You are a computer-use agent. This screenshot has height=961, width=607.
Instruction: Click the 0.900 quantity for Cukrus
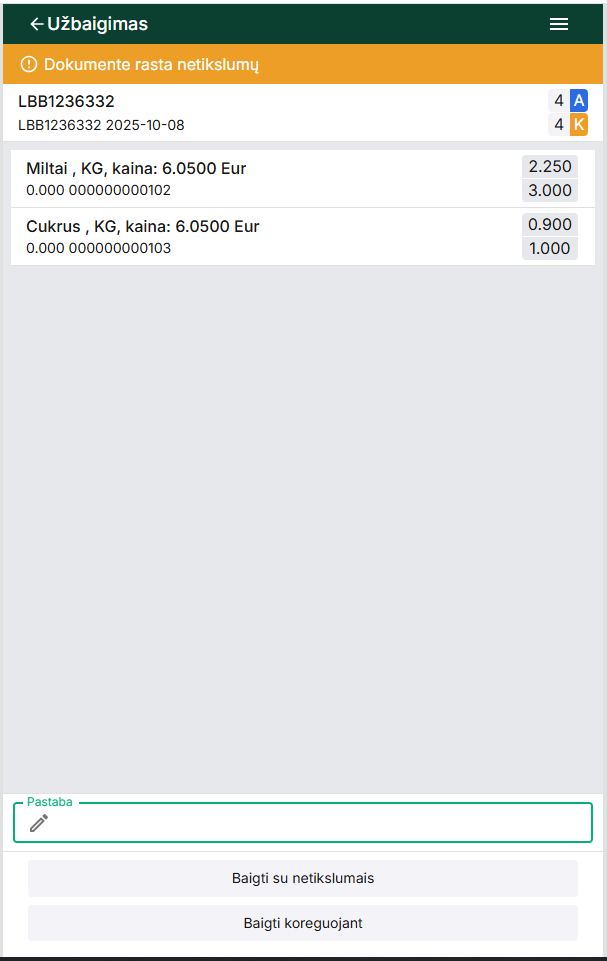coord(549,225)
